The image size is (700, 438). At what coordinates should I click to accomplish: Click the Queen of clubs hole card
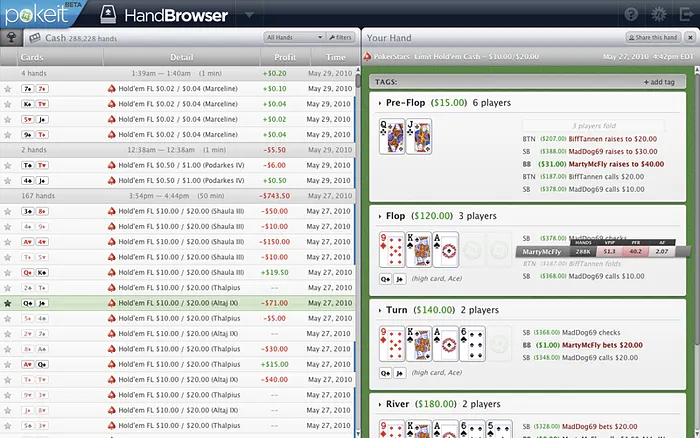392,137
